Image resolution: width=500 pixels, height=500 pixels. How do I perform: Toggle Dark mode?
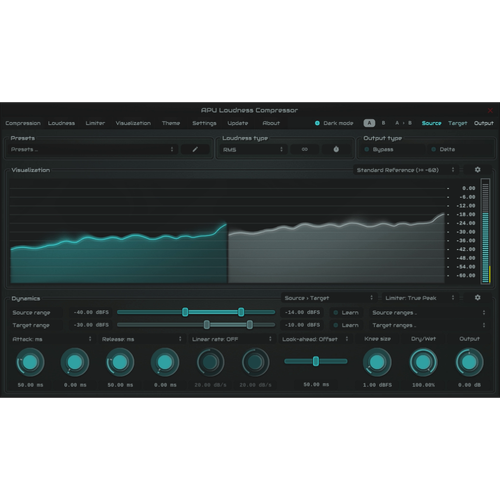click(334, 123)
